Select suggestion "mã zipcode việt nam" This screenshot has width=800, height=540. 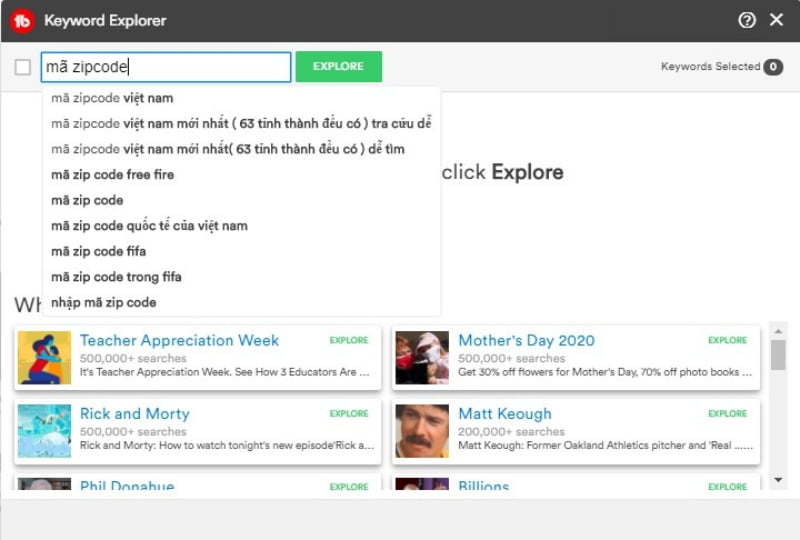tap(112, 98)
